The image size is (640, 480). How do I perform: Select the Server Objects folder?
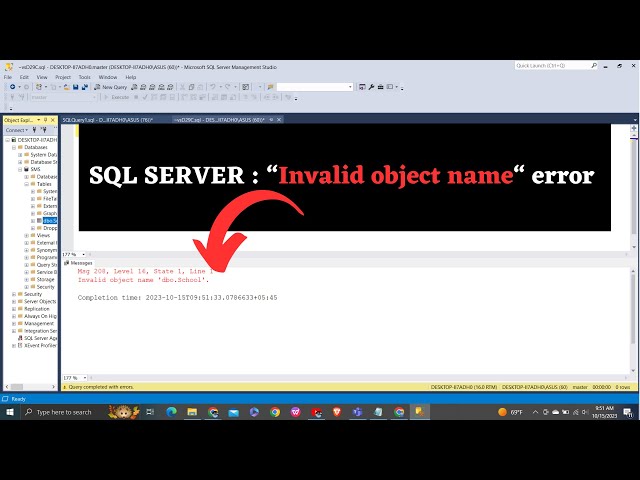pyautogui.click(x=40, y=302)
